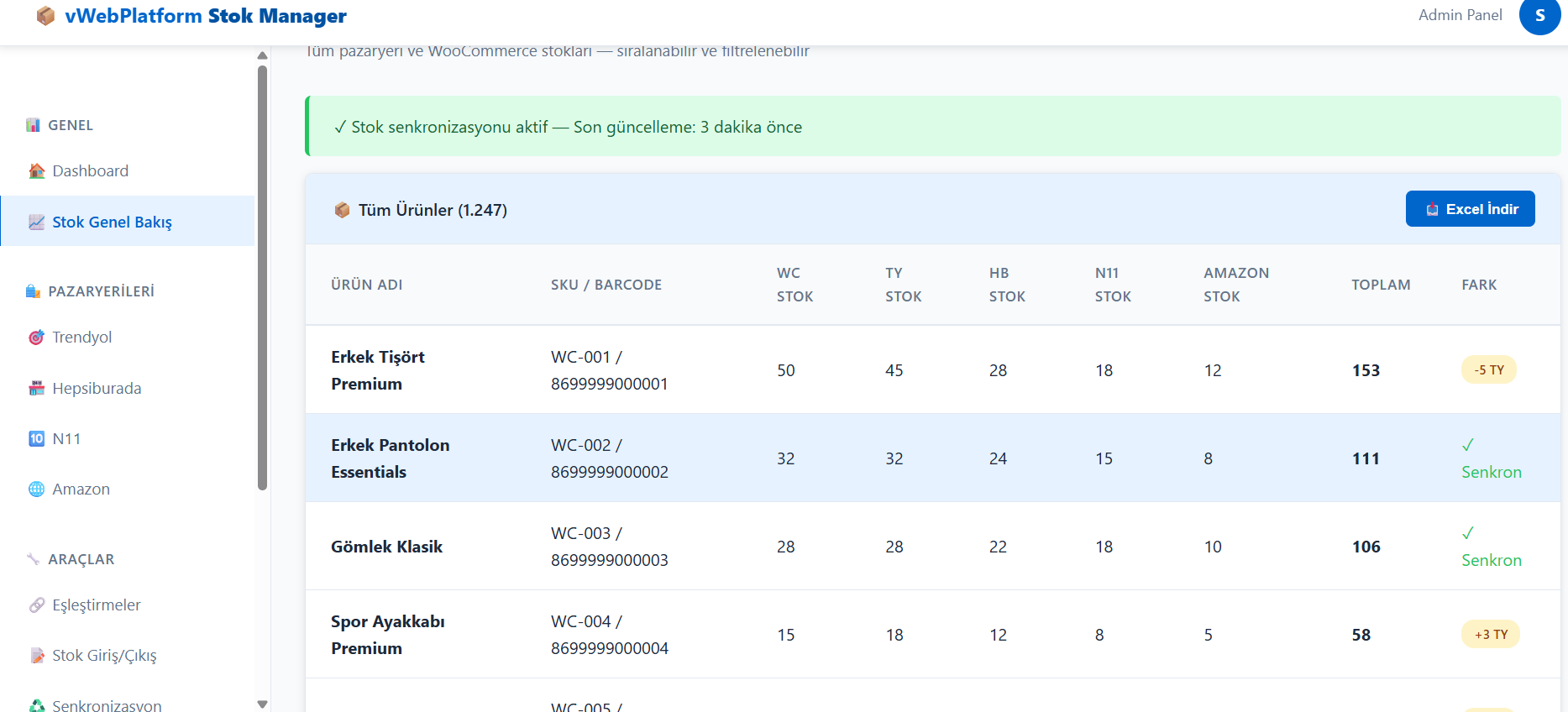Image resolution: width=1568 pixels, height=712 pixels.
Task: Click the Amazon globe icon
Action: 36,489
